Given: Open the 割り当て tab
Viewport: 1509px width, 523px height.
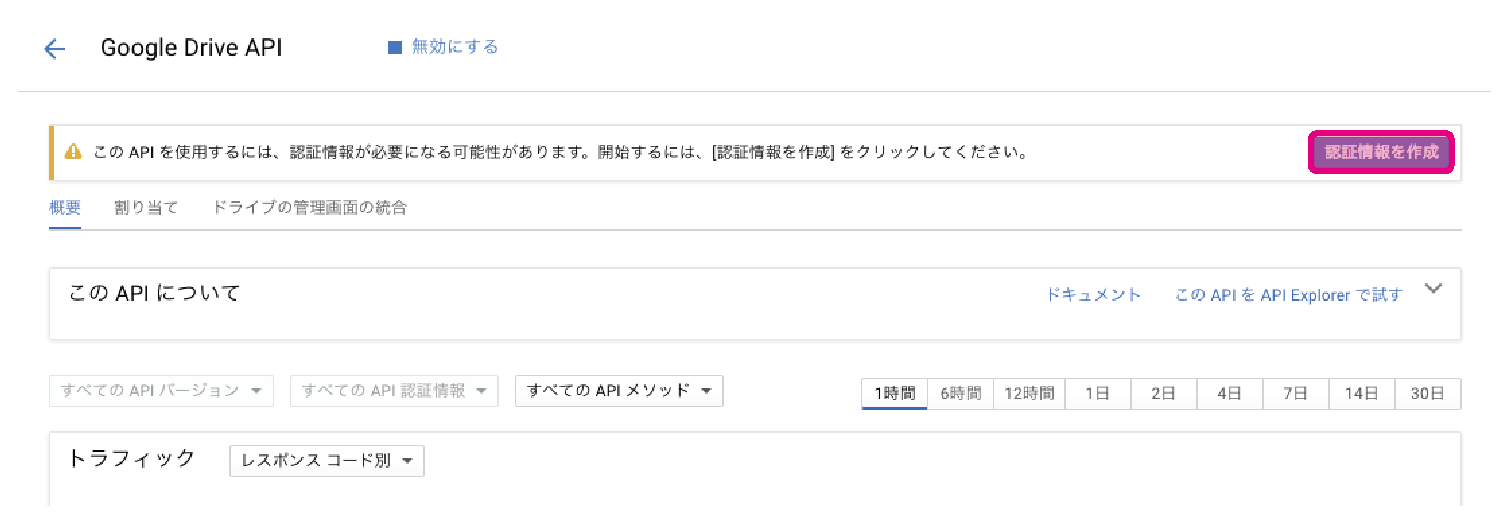Looking at the screenshot, I should [146, 208].
